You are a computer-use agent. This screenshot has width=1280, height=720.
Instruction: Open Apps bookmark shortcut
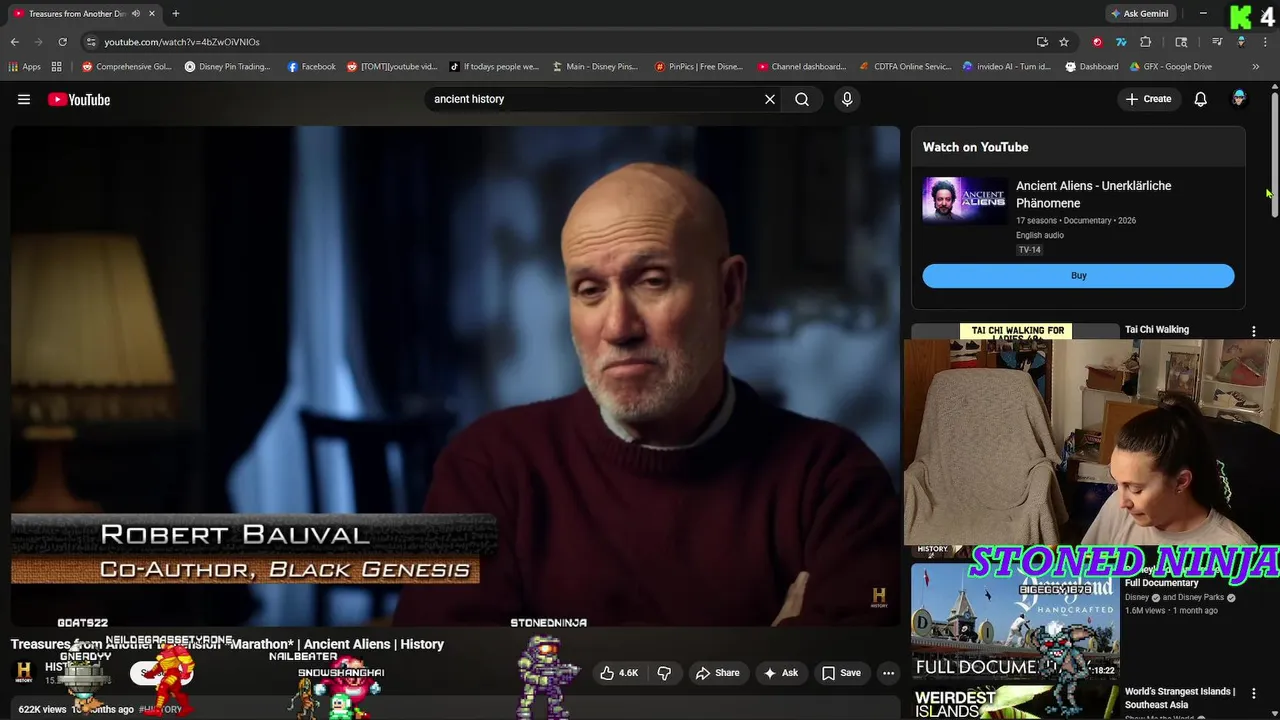click(x=25, y=67)
